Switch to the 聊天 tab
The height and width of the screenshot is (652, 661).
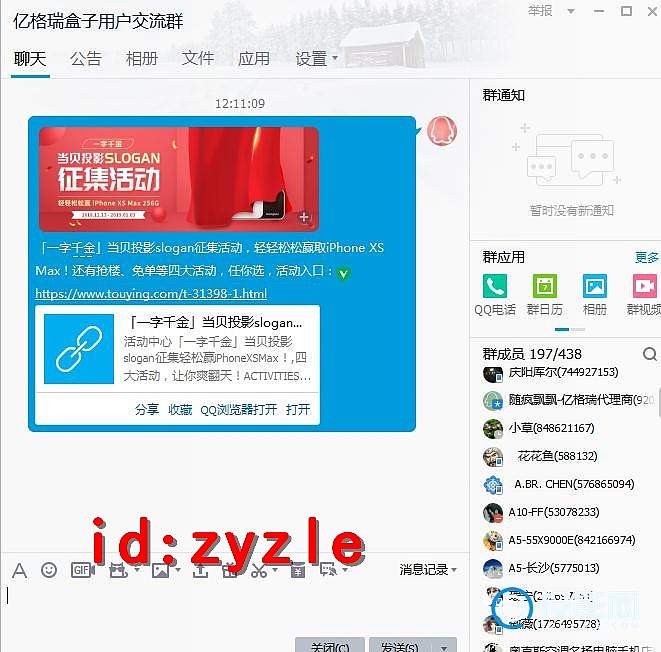[30, 59]
